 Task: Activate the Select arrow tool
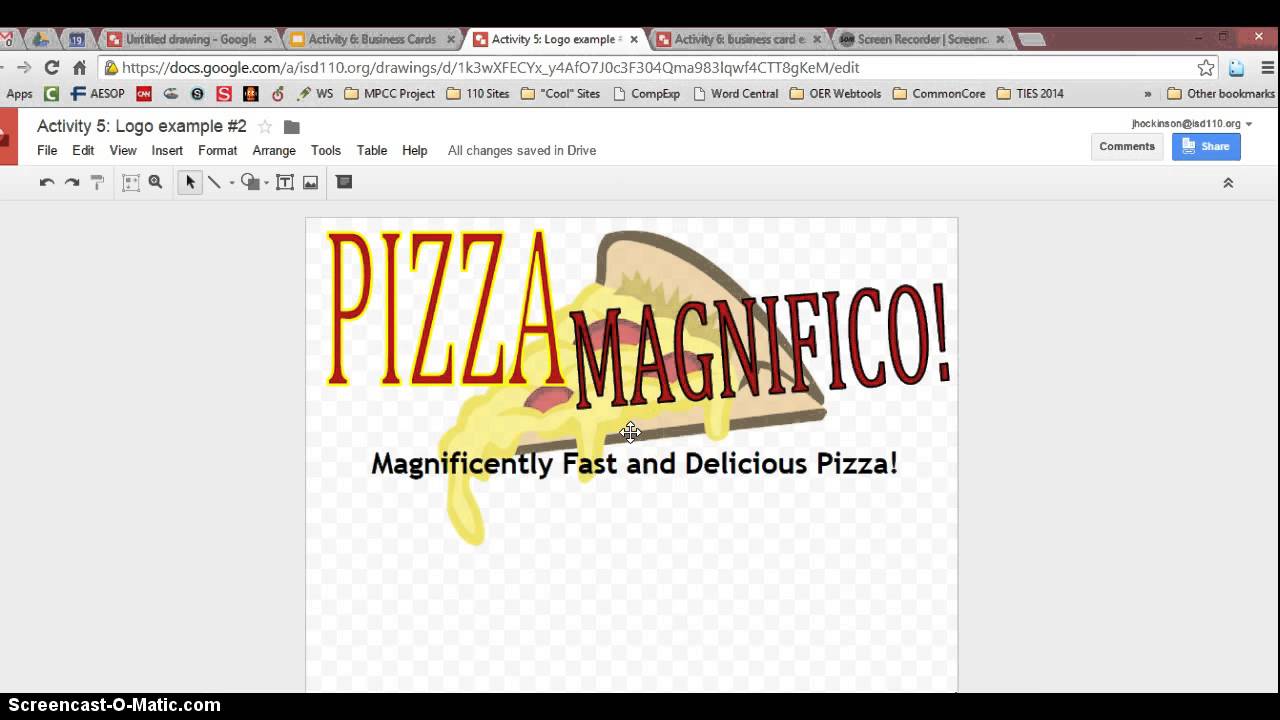pyautogui.click(x=189, y=182)
